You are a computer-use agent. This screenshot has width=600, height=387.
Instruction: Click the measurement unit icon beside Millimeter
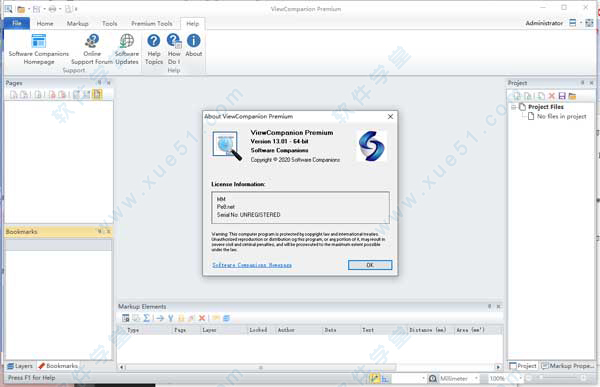tap(432, 378)
